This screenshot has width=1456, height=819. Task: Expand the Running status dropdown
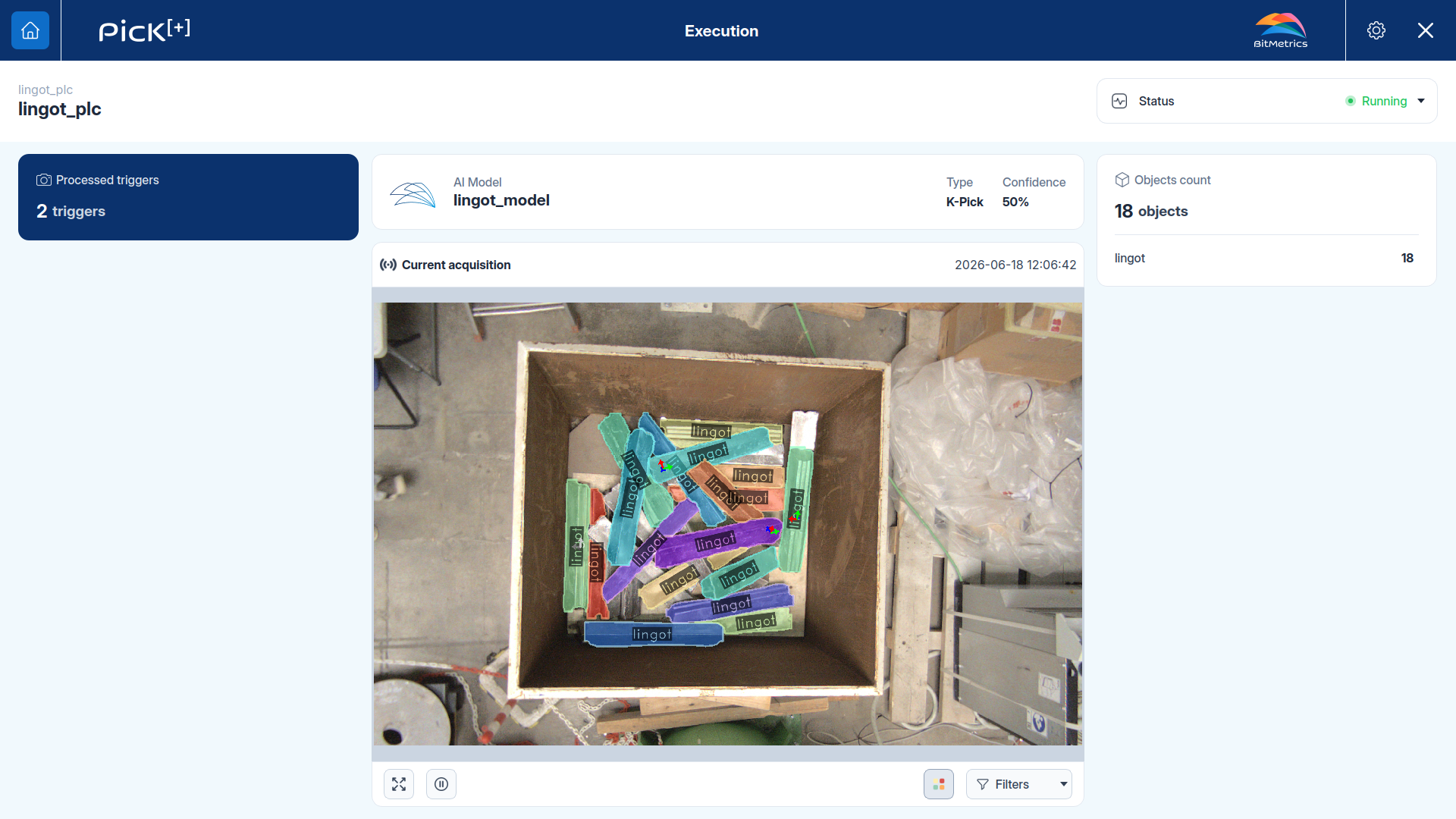tap(1421, 101)
